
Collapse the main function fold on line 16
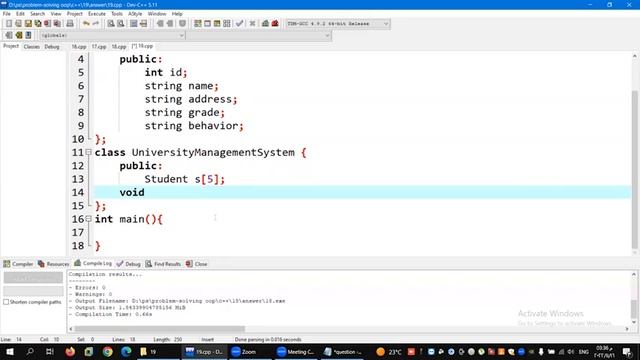(89, 219)
